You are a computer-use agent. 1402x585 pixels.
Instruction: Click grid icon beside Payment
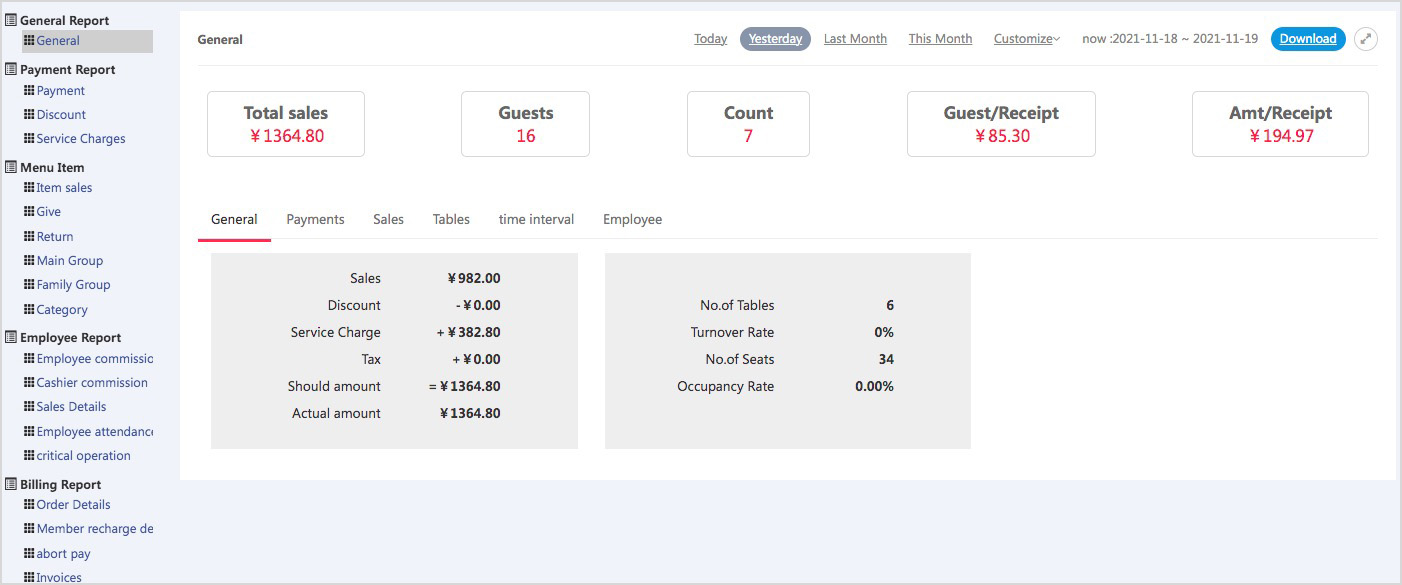point(29,91)
